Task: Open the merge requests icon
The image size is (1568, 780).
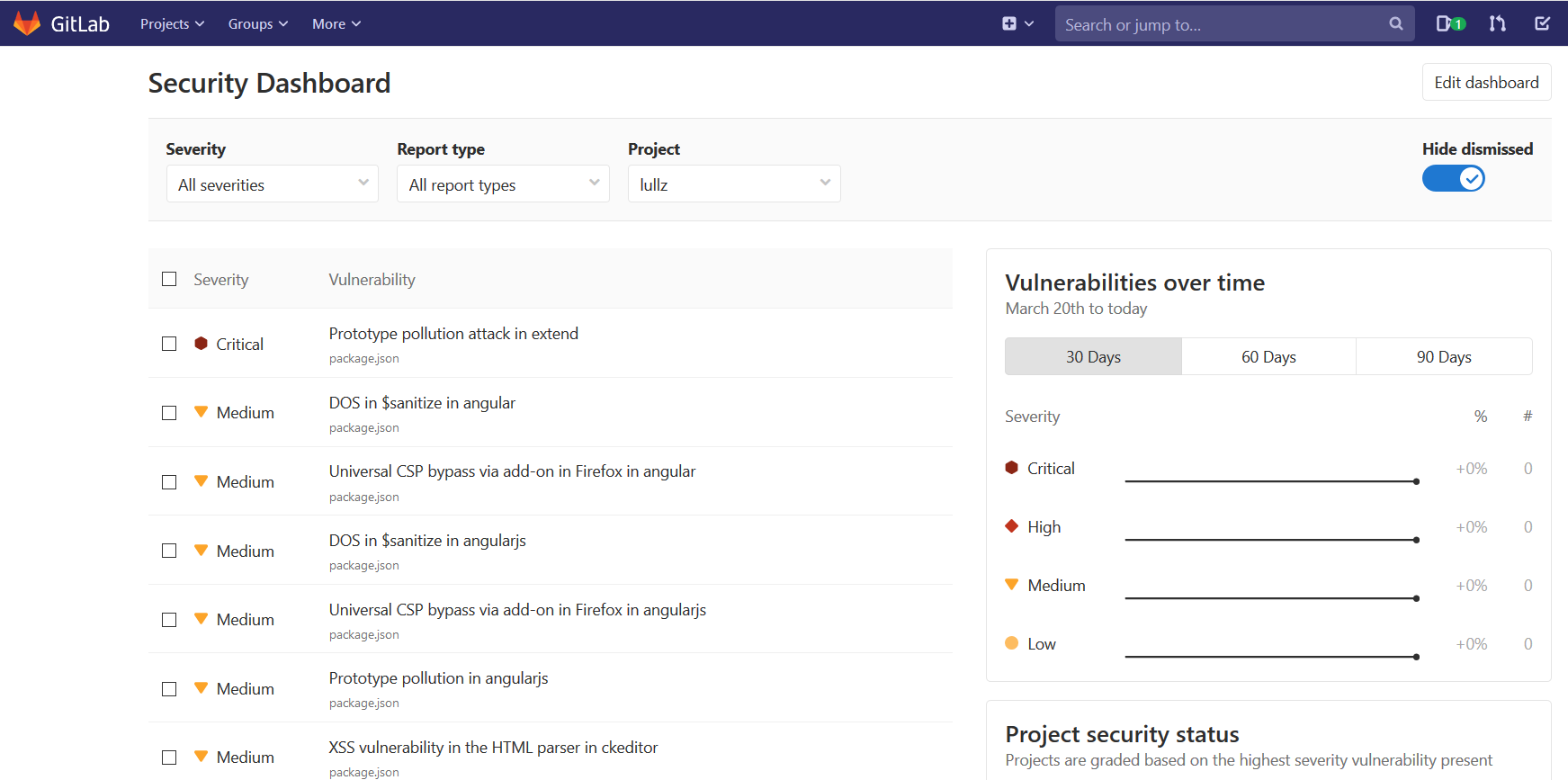Action: tap(1498, 24)
